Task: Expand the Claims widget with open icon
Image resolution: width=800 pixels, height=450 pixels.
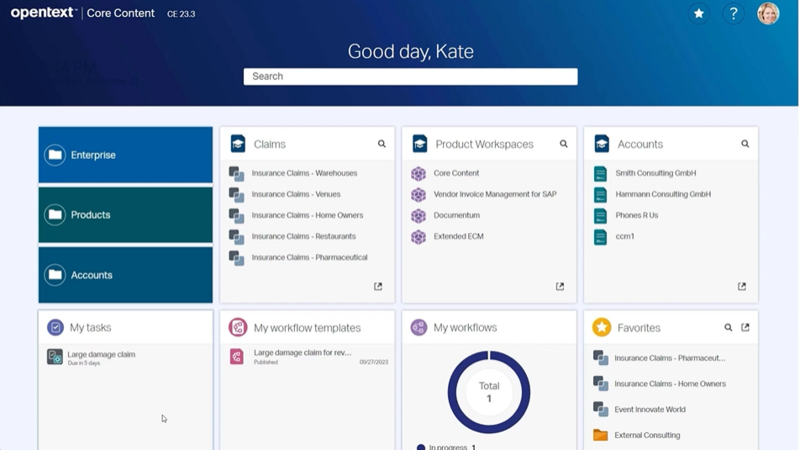Action: 378,287
